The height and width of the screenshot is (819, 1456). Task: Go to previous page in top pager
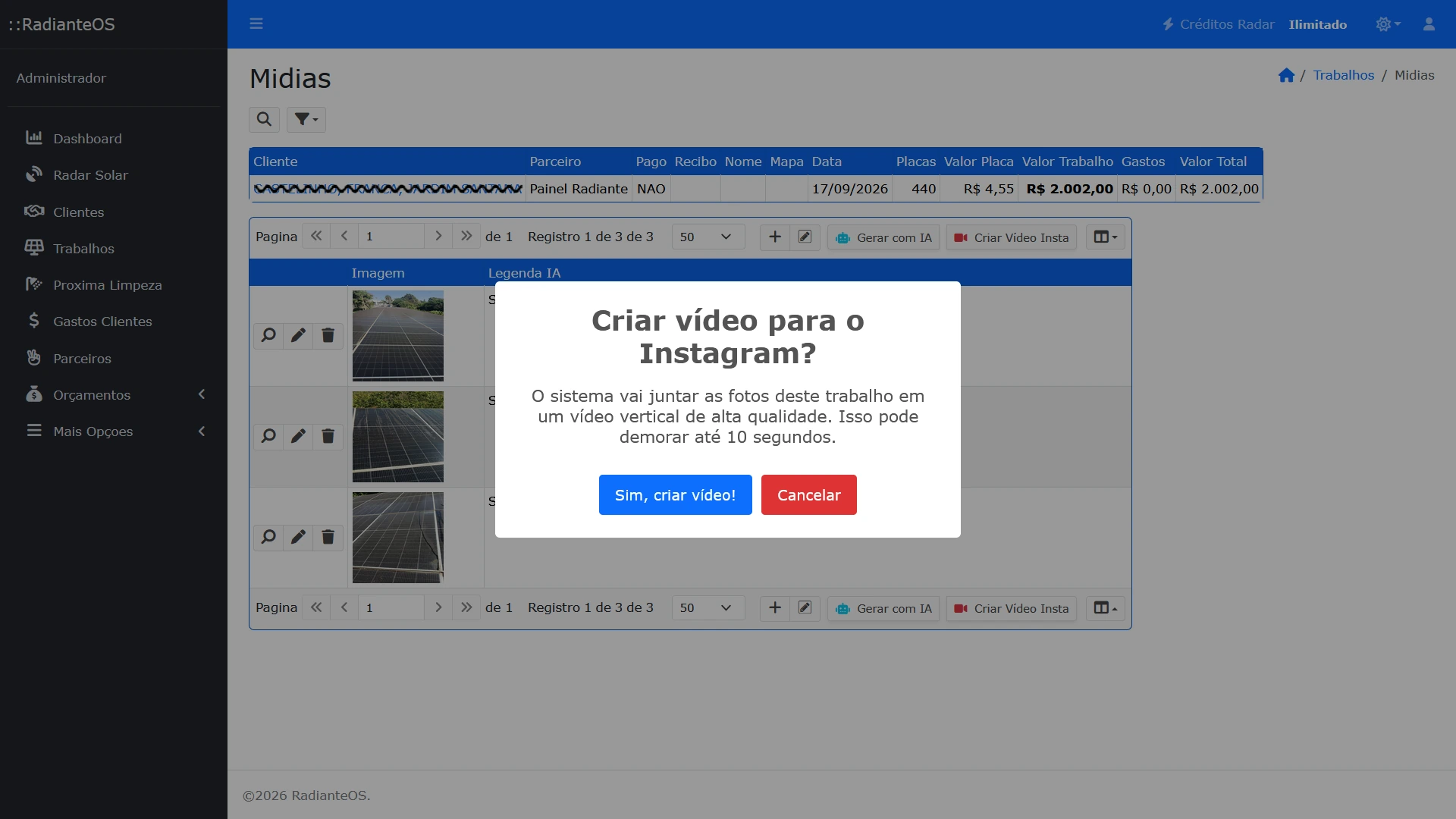tap(344, 237)
